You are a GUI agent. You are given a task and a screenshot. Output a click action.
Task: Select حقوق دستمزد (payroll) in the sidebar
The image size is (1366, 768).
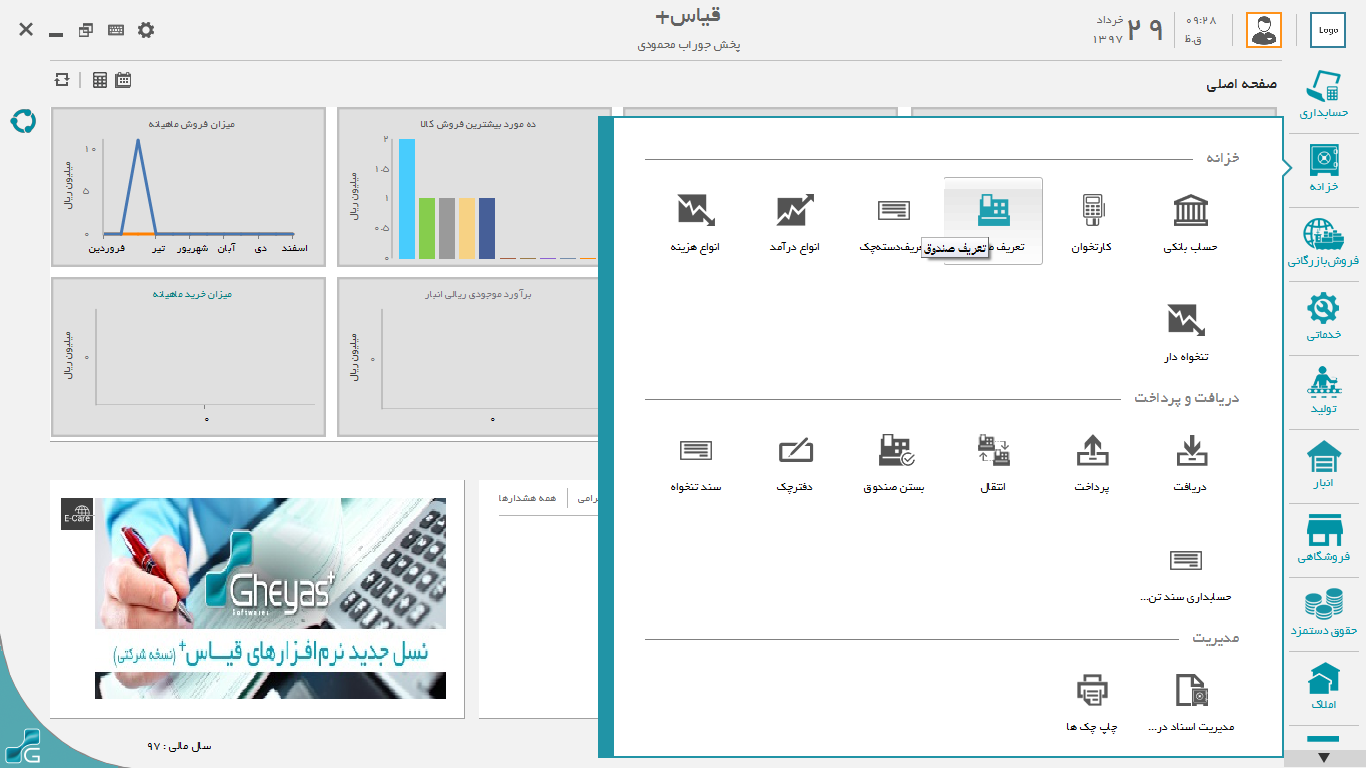[1324, 614]
